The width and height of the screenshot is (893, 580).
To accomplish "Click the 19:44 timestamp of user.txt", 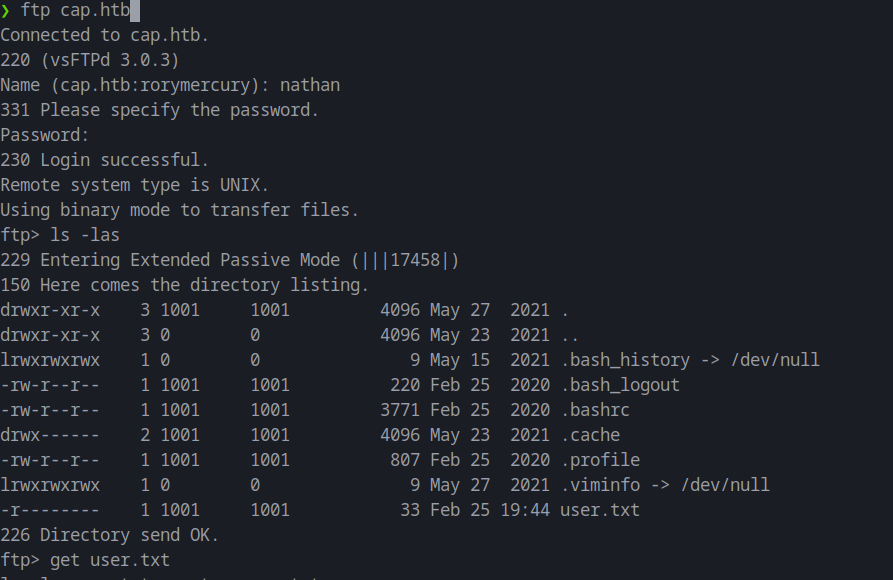I will [525, 510].
